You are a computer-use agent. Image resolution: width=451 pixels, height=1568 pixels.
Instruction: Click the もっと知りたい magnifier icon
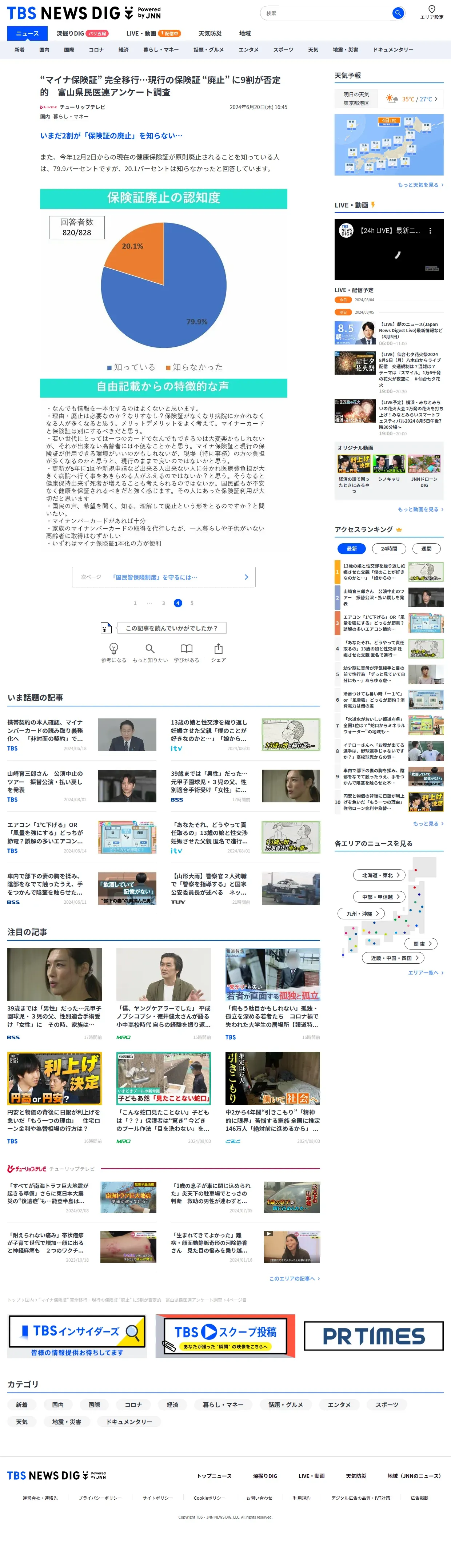click(x=150, y=648)
